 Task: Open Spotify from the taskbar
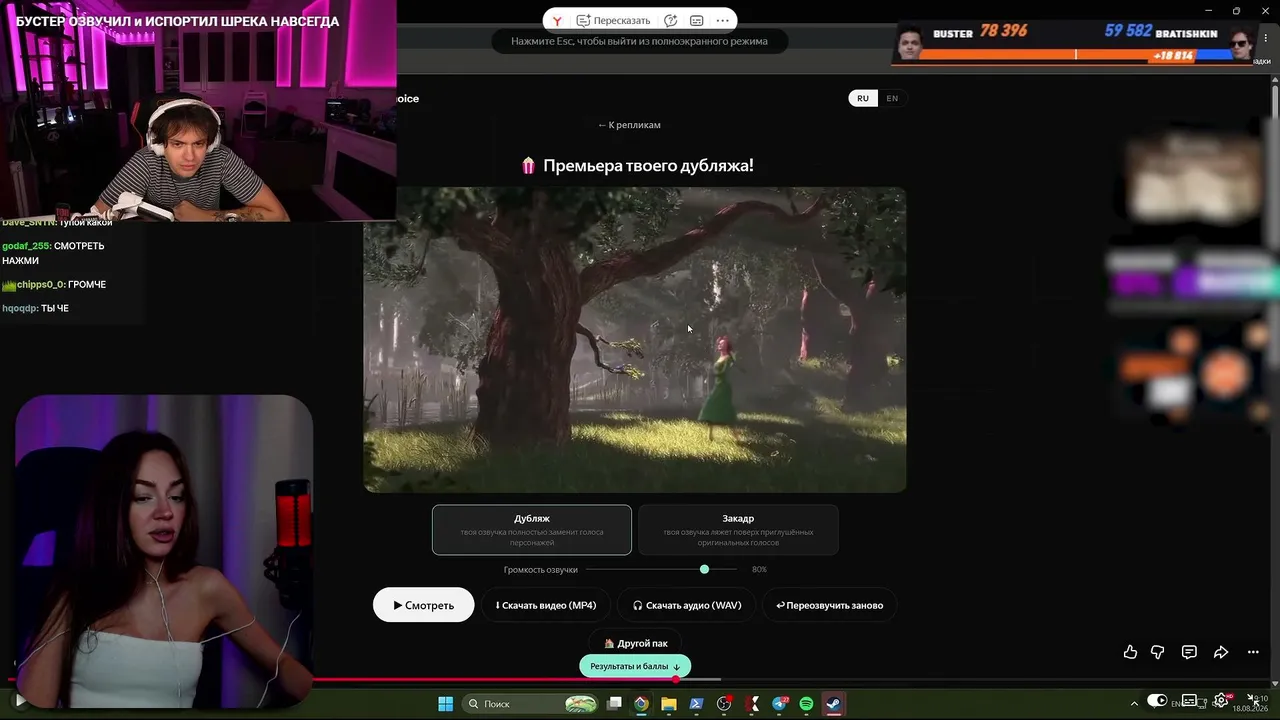tap(806, 704)
